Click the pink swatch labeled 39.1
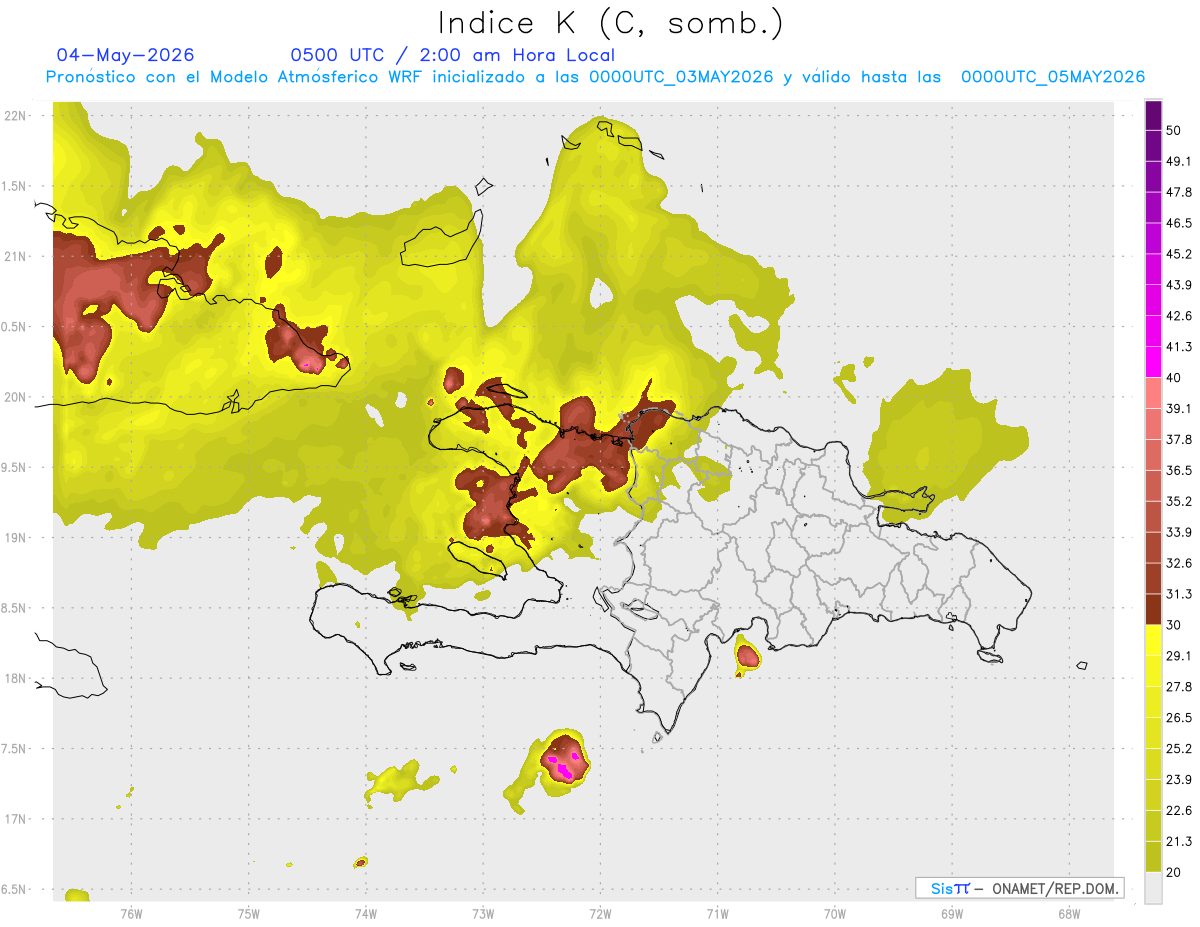The height and width of the screenshot is (927, 1200). click(1153, 392)
